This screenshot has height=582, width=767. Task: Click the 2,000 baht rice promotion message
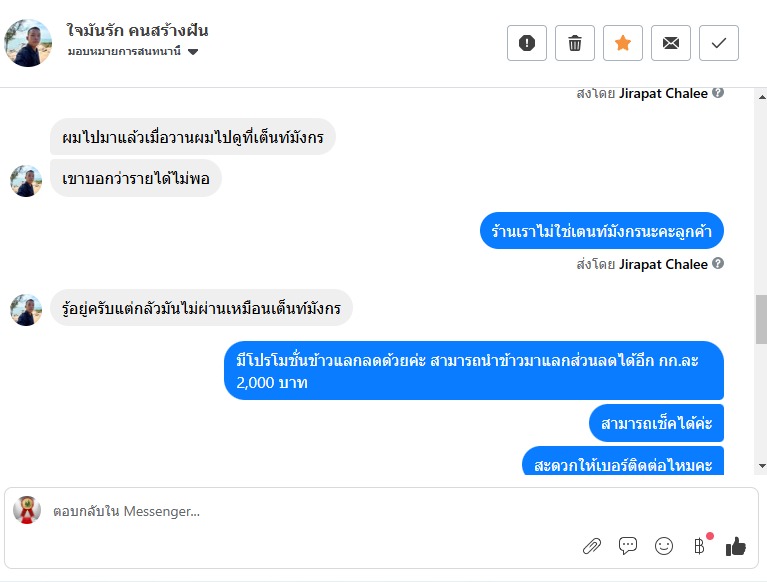tap(473, 371)
